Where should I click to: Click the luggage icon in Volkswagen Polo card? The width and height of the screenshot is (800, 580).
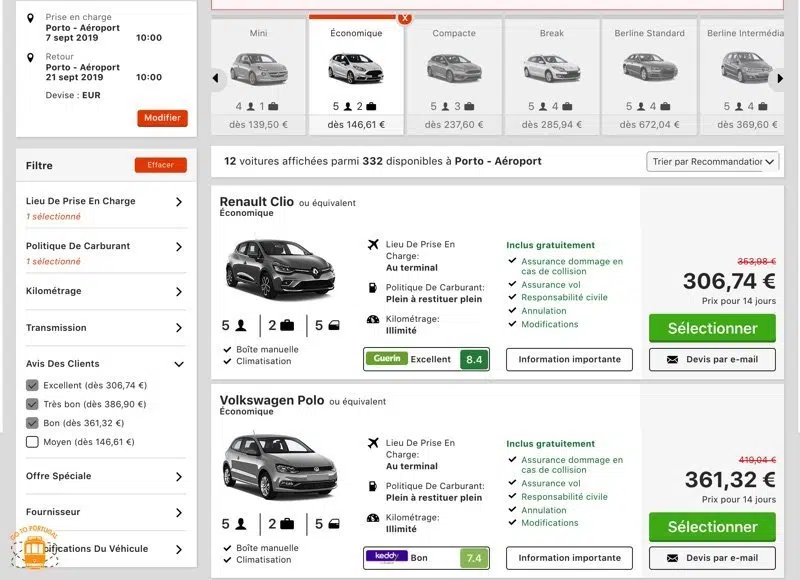pyautogui.click(x=287, y=524)
